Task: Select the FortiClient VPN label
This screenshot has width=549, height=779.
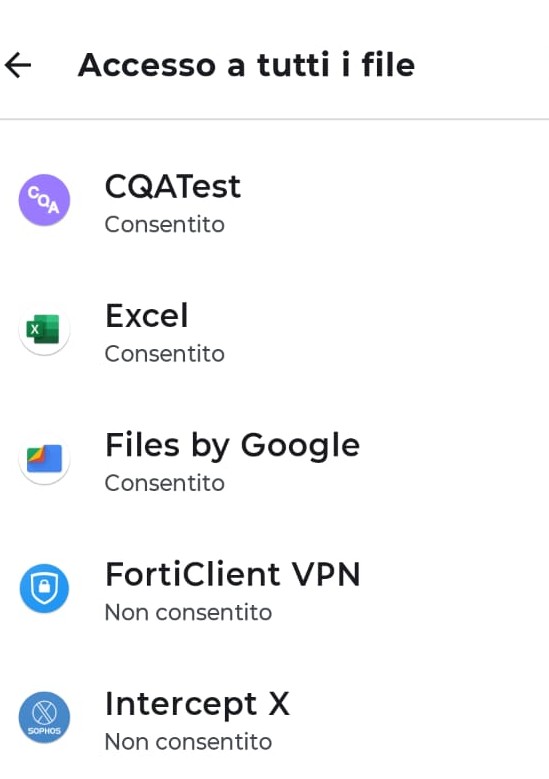Action: [232, 574]
